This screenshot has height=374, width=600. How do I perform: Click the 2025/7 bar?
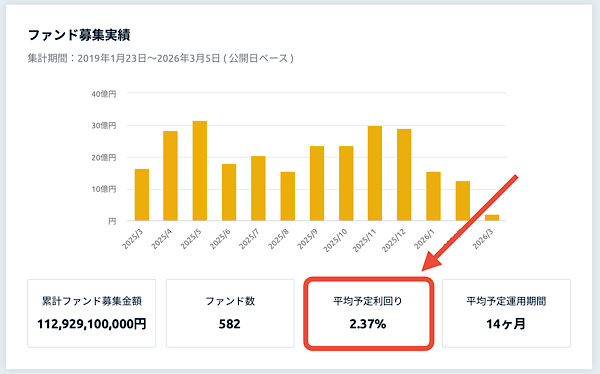click(x=258, y=188)
